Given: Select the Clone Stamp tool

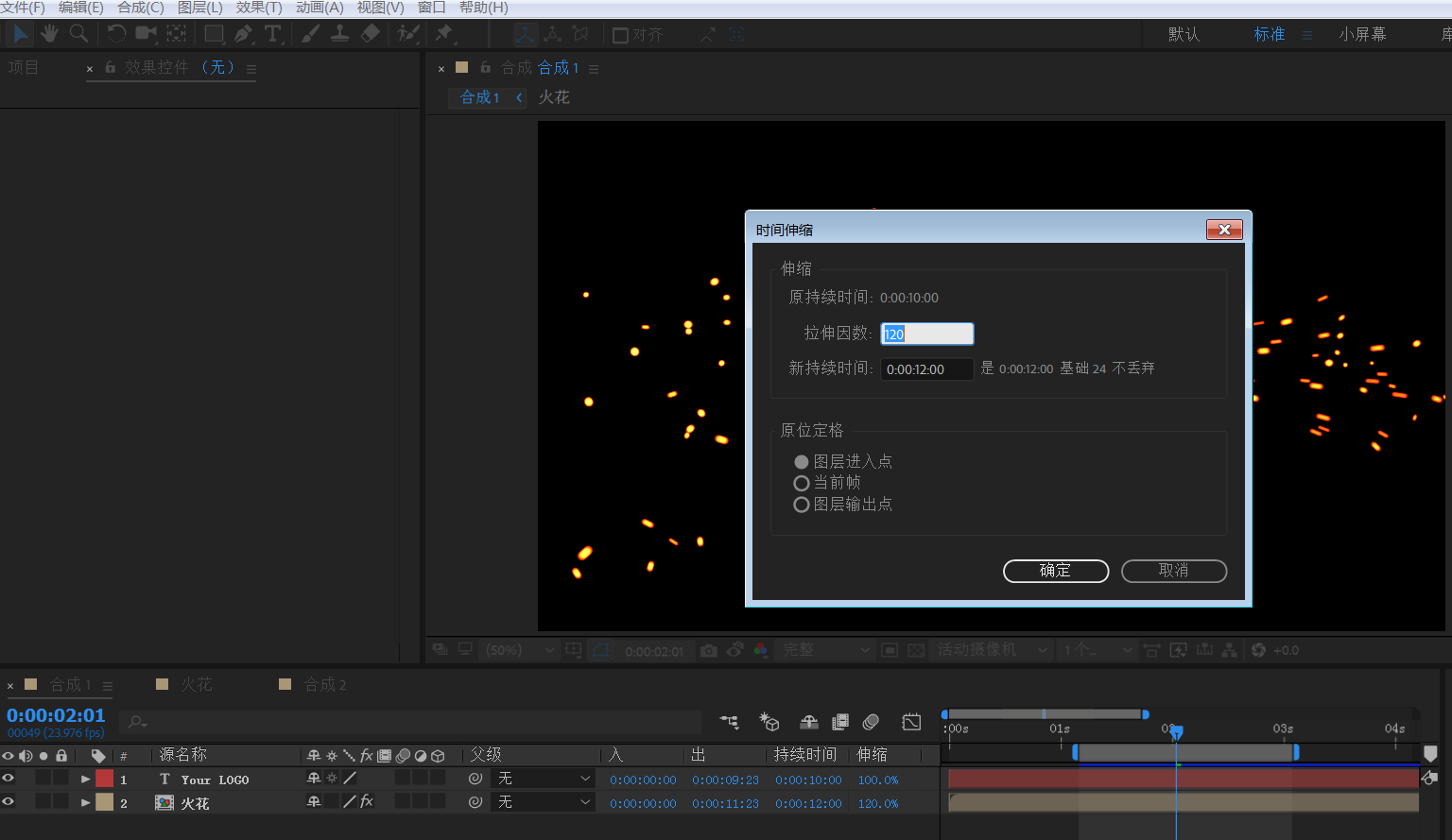Looking at the screenshot, I should pyautogui.click(x=339, y=33).
